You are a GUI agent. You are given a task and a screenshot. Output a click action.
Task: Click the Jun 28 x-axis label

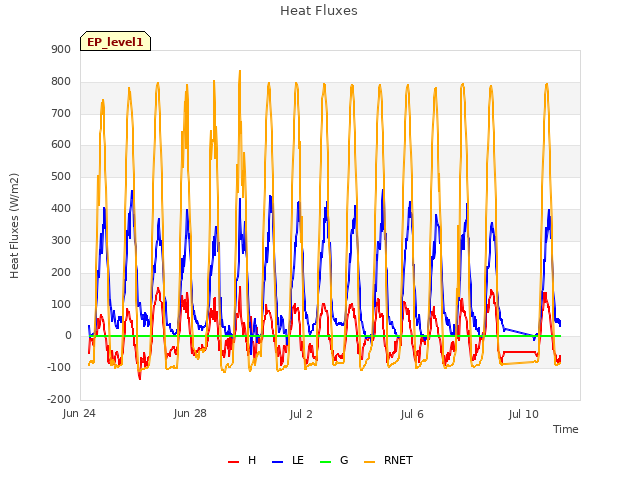[190, 413]
